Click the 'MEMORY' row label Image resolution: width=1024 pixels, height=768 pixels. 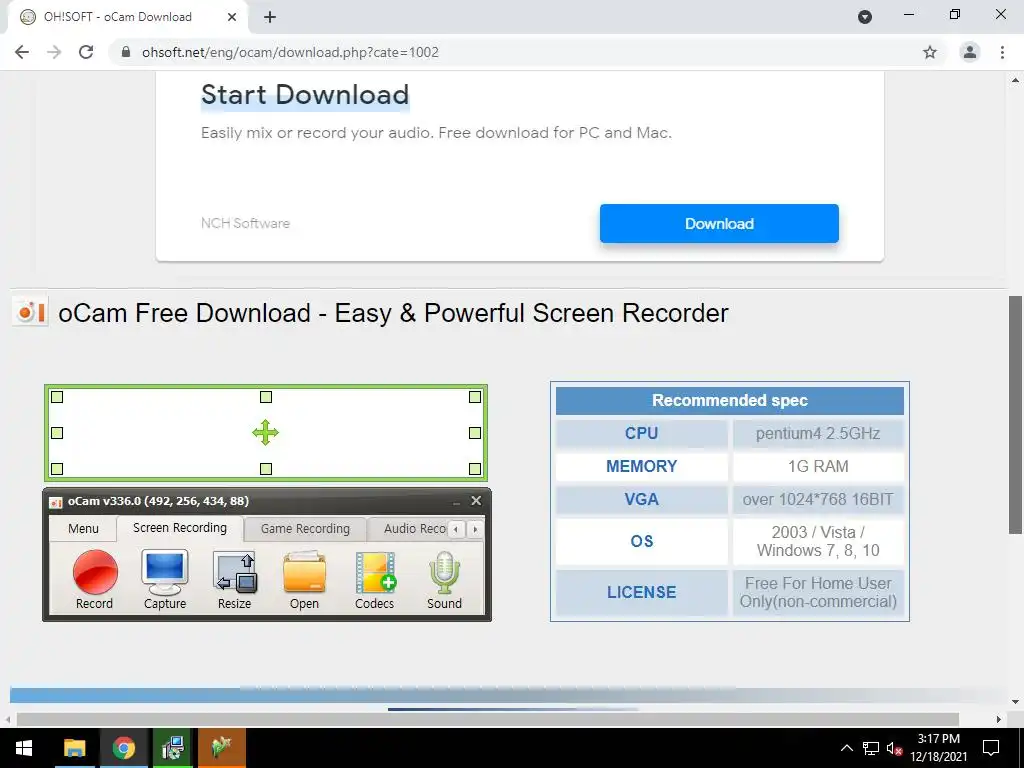click(641, 466)
